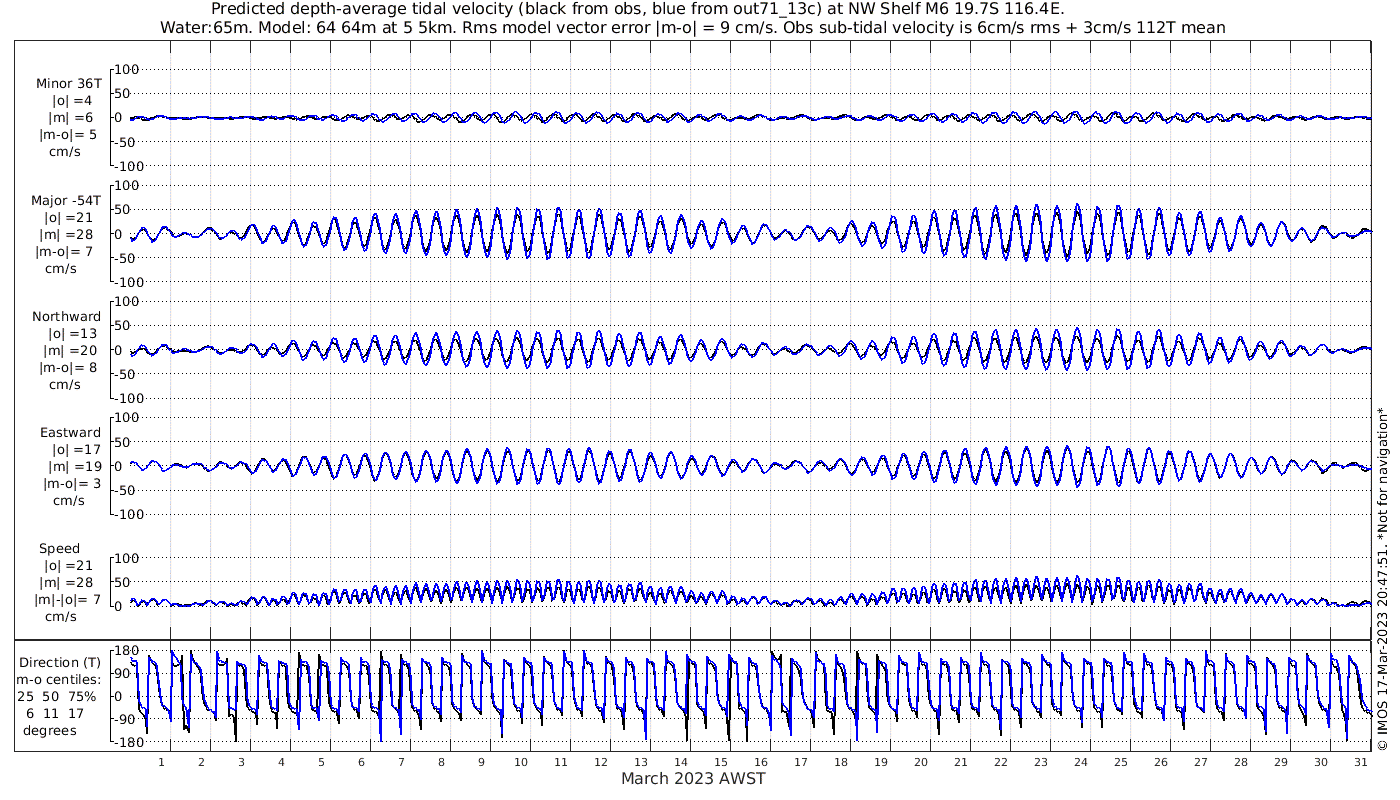The image size is (1400, 800).
Task: Click day 13 tick label on time axis
Action: point(641,762)
